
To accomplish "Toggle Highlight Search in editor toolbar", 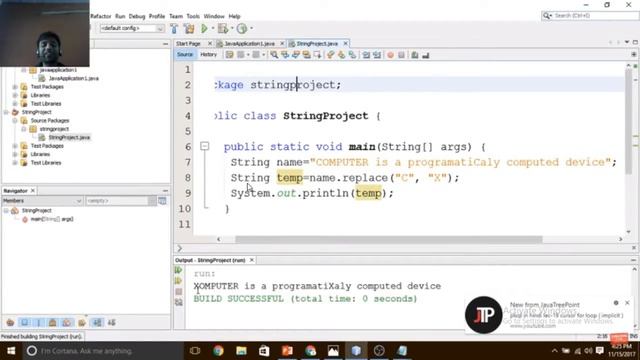I will tap(307, 55).
